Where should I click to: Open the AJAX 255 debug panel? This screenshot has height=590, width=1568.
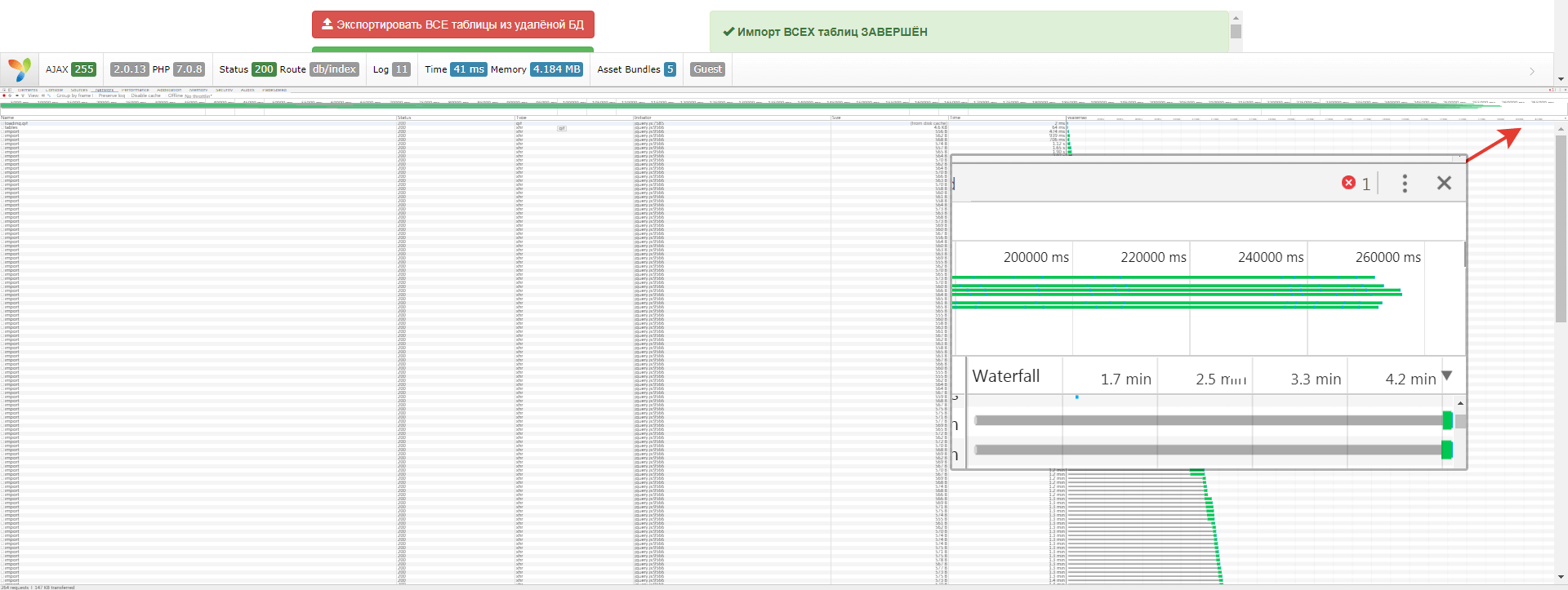click(x=71, y=69)
